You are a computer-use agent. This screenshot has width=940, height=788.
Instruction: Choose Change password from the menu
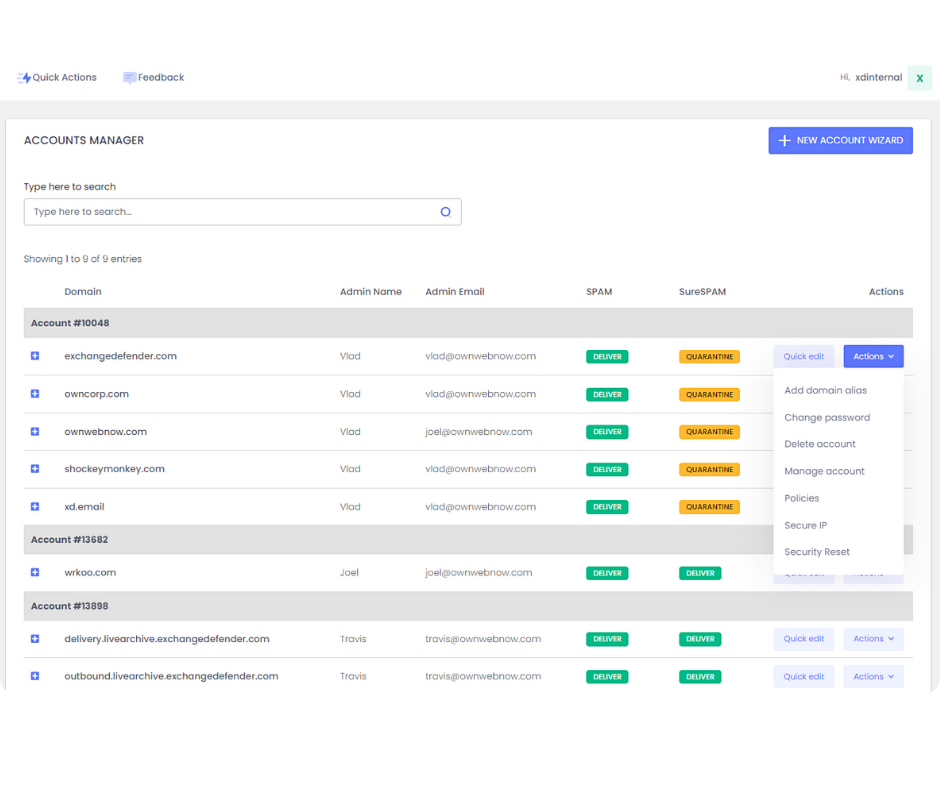click(827, 418)
